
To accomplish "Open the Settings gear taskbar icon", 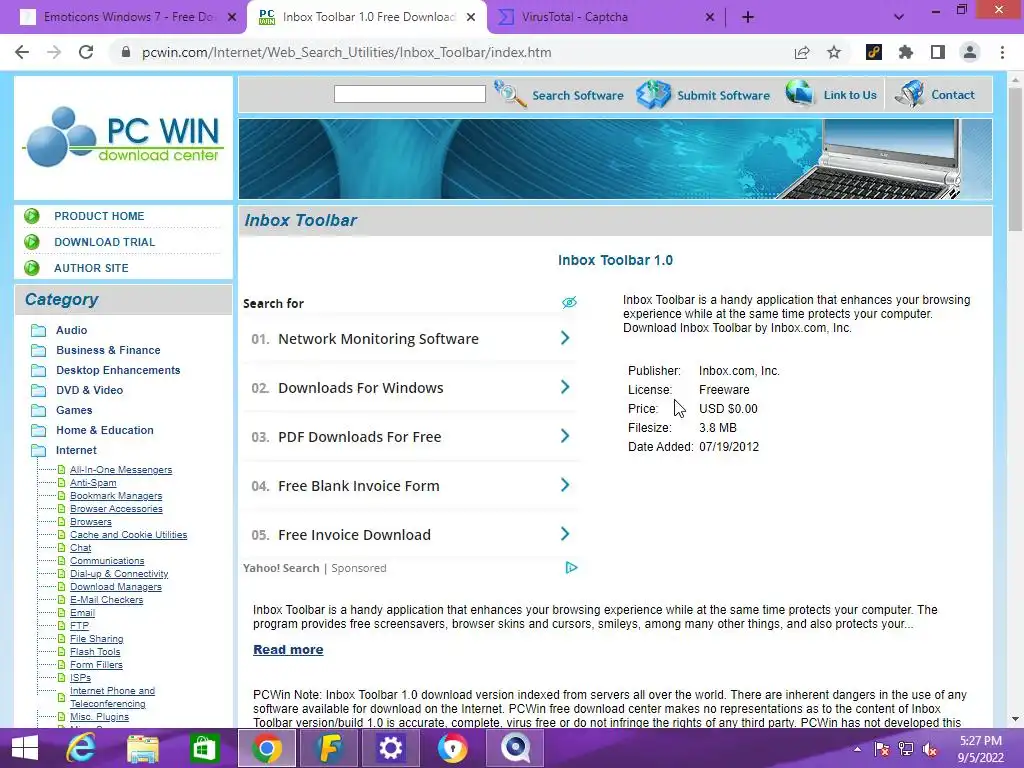I will click(x=391, y=748).
